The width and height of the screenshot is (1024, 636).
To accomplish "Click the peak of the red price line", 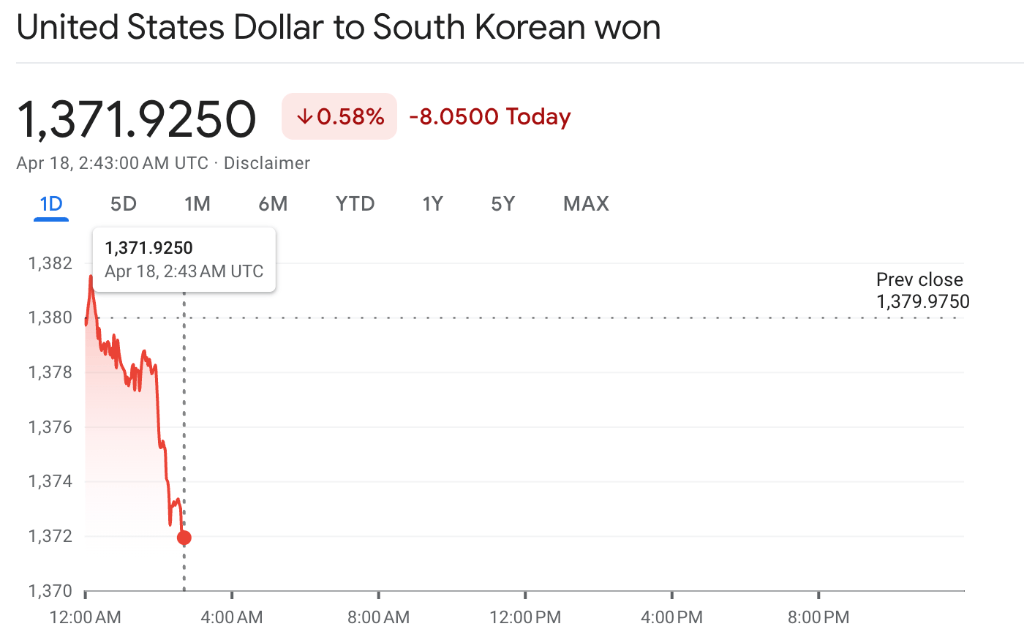I will point(91,277).
